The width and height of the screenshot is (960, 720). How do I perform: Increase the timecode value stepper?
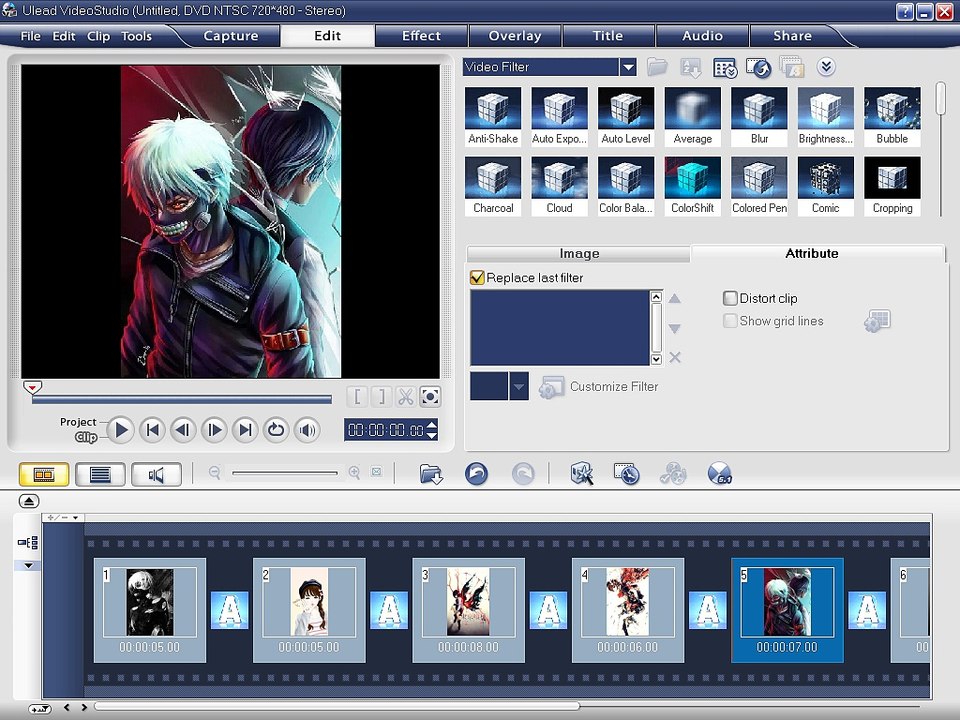(x=432, y=424)
